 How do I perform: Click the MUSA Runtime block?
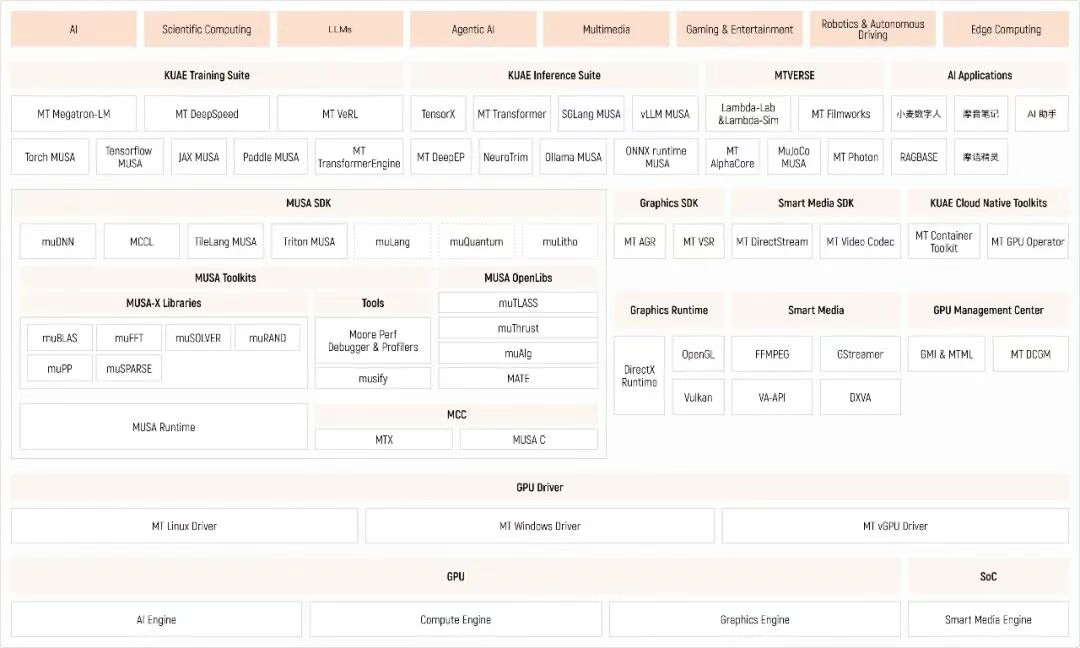click(164, 427)
